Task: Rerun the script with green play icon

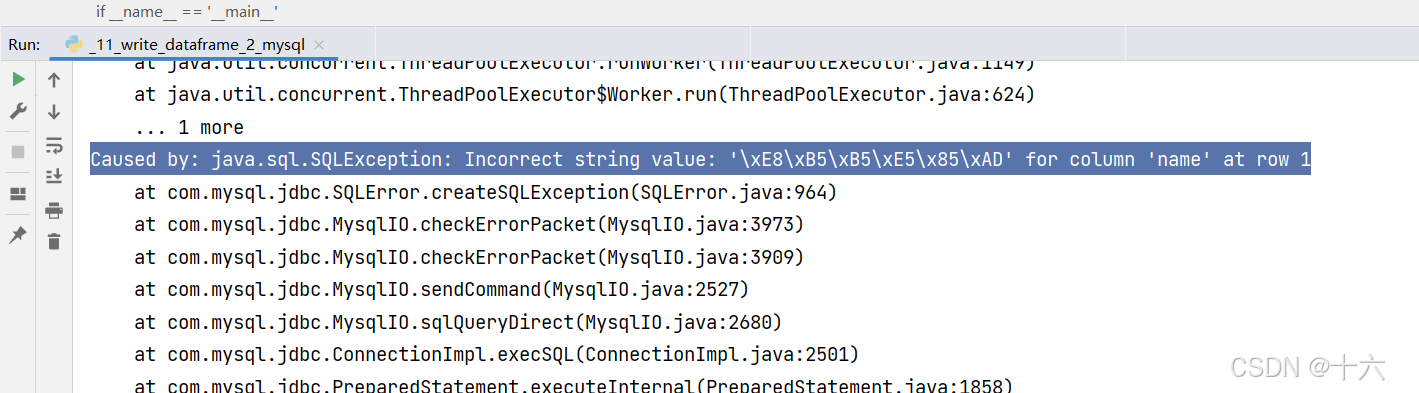Action: [x=18, y=79]
